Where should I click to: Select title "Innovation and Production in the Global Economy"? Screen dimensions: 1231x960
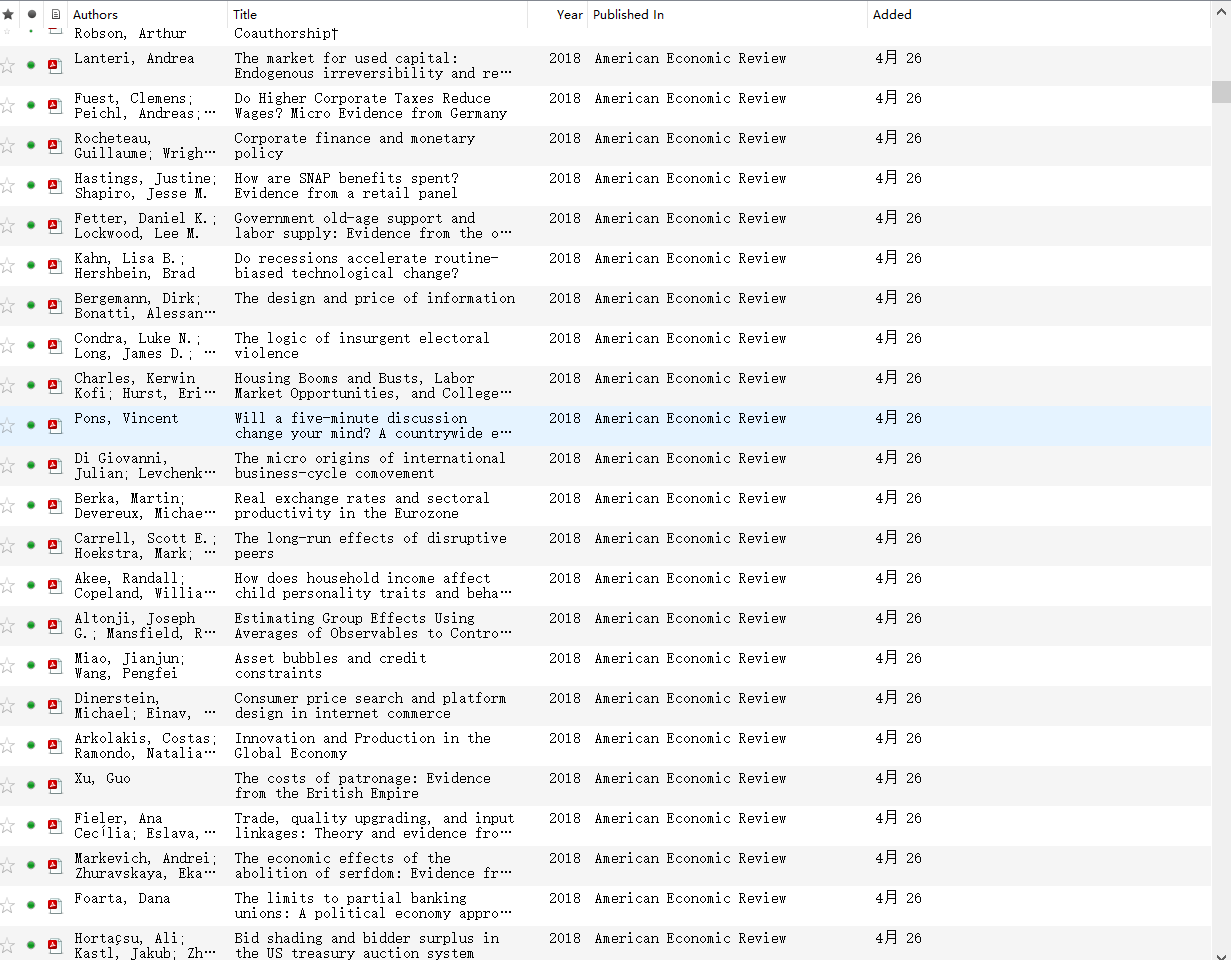(x=363, y=746)
